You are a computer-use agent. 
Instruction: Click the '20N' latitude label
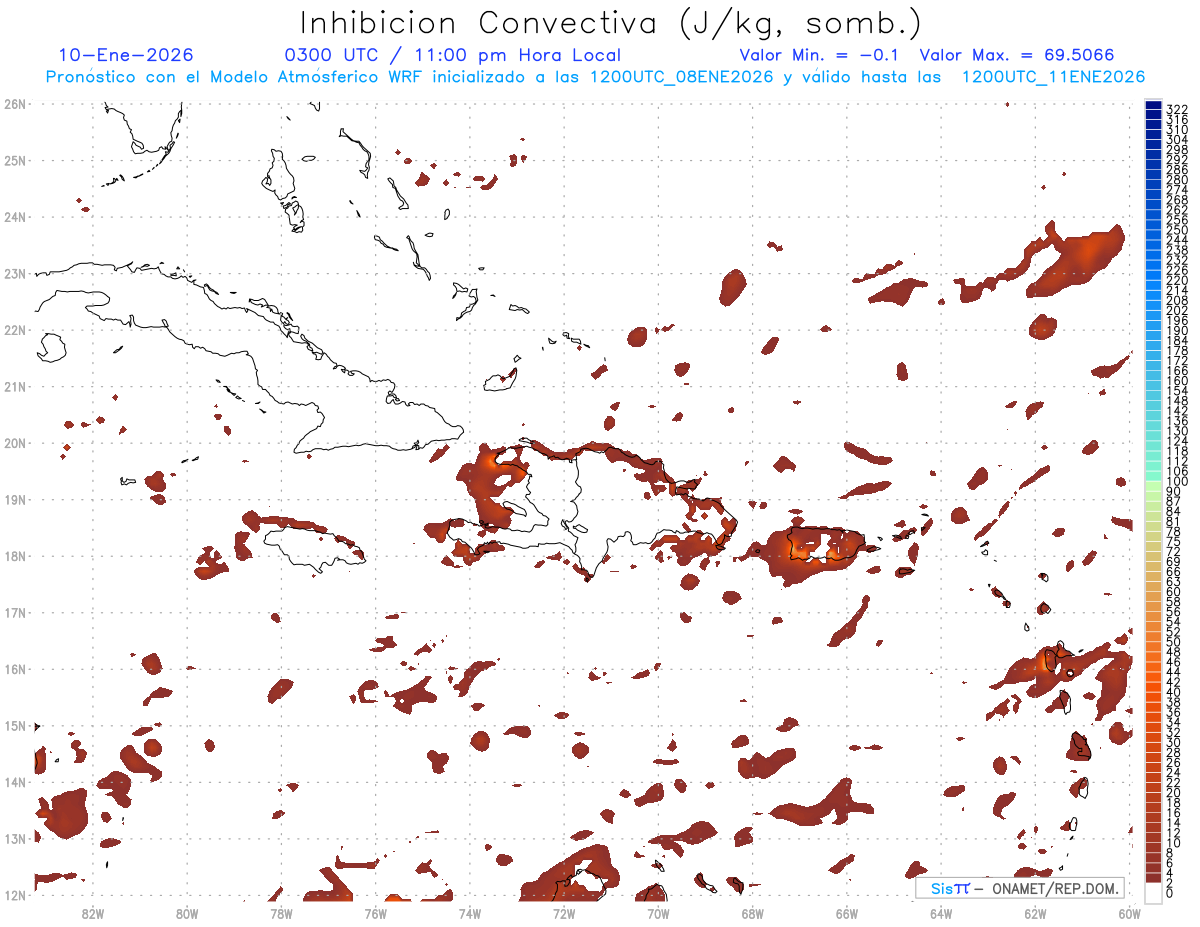pyautogui.click(x=14, y=443)
